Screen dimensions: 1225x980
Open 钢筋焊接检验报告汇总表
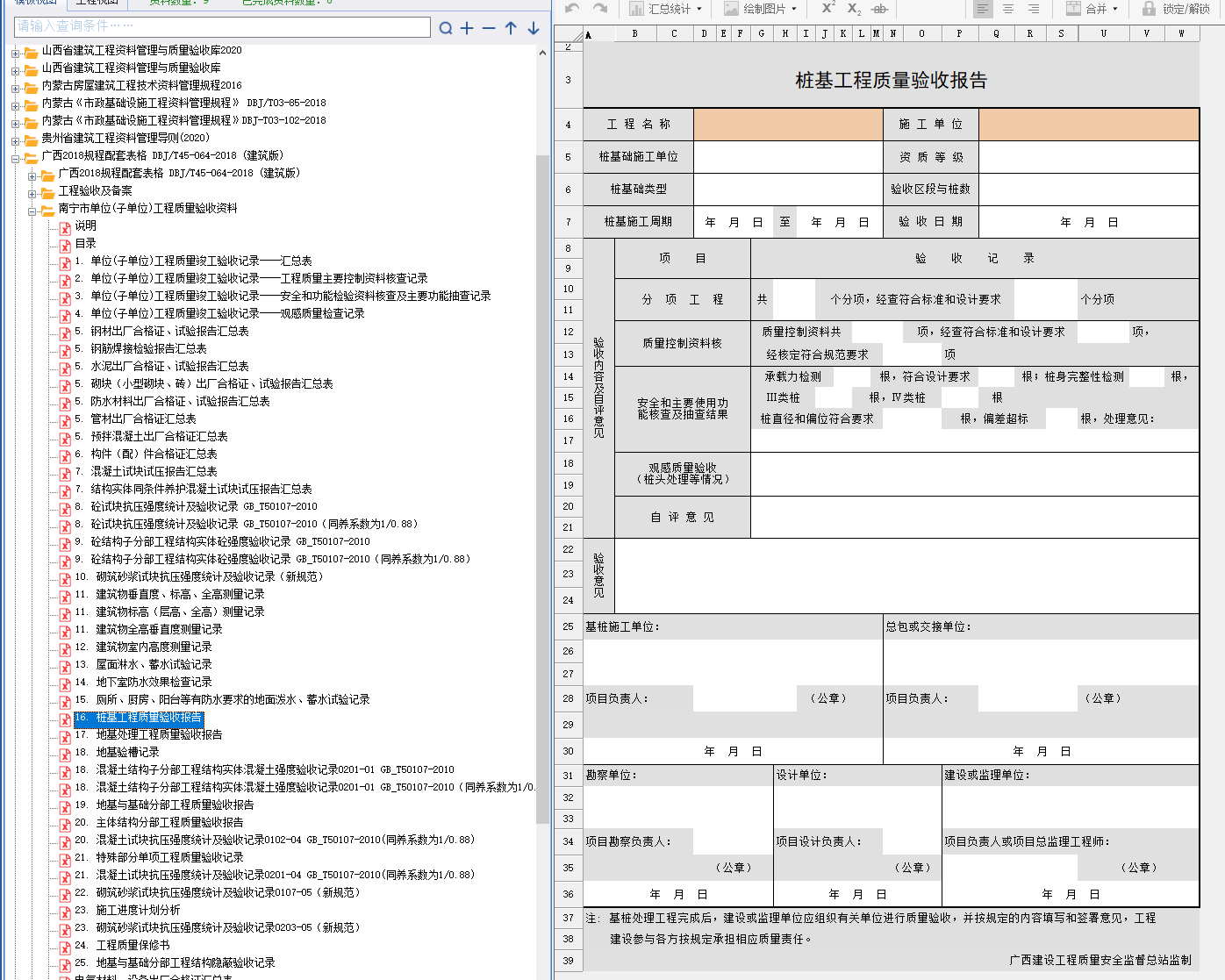(x=140, y=348)
